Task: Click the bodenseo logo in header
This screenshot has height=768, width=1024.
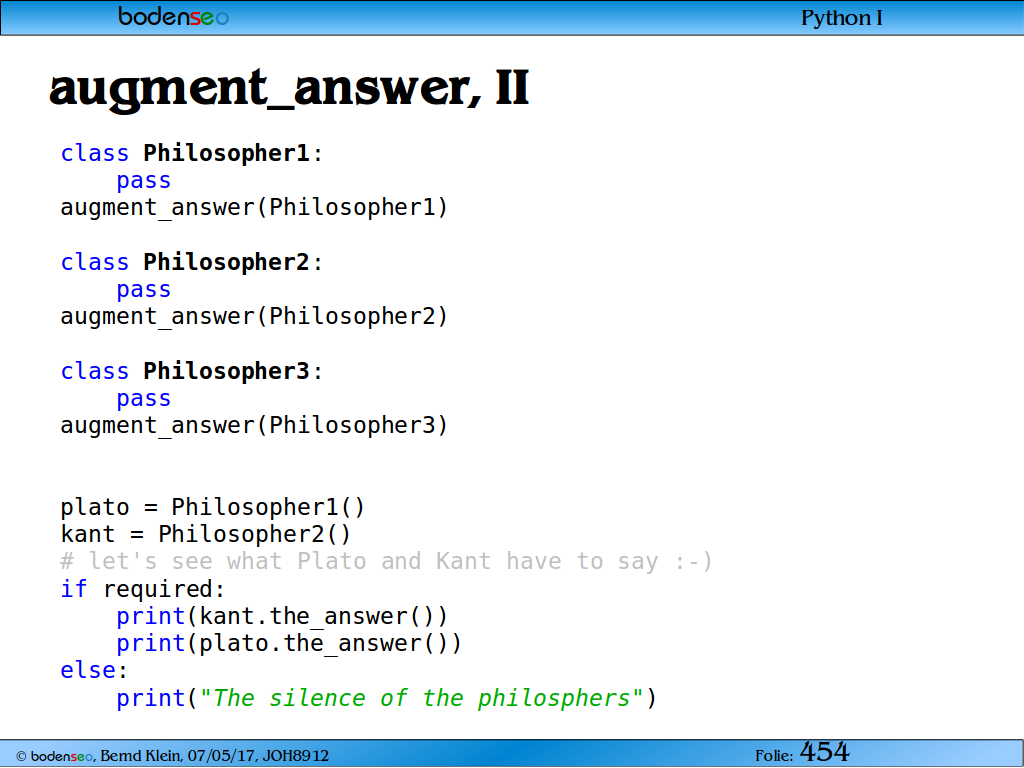Action: 173,16
